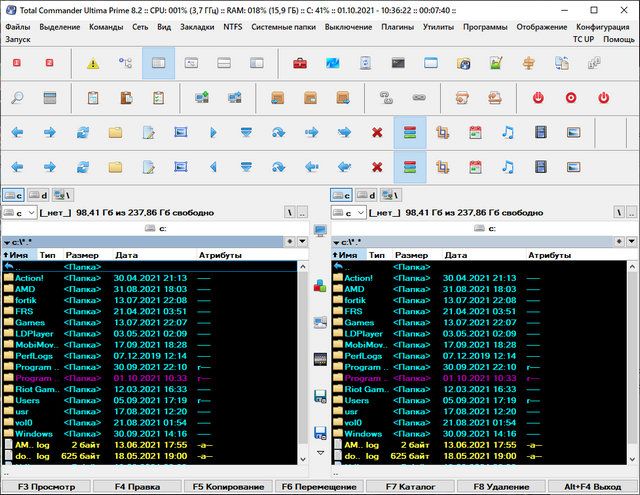The height and width of the screenshot is (495, 640).
Task: Select drive d button in left panel
Action: coord(38,195)
